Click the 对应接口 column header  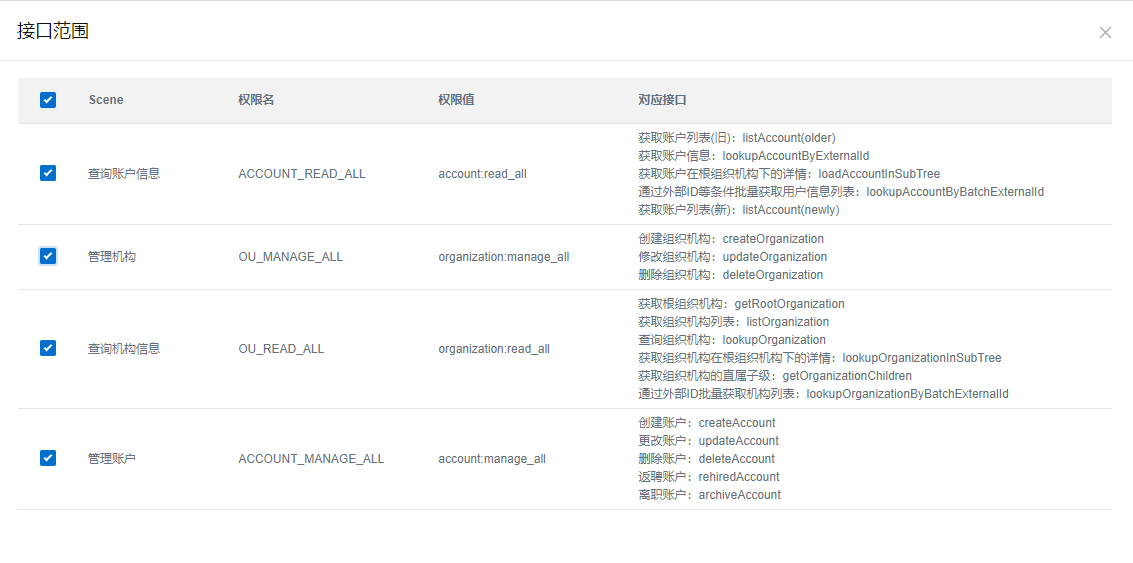pyautogui.click(x=662, y=100)
